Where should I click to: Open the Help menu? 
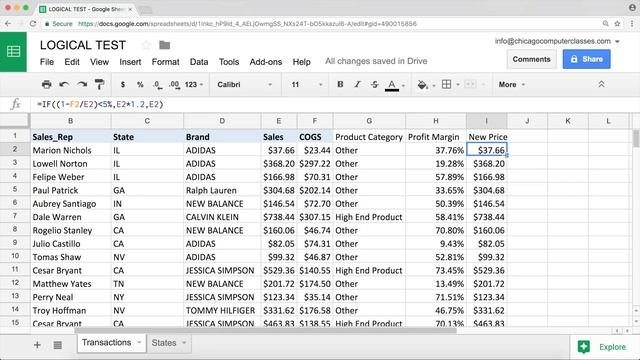click(302, 62)
